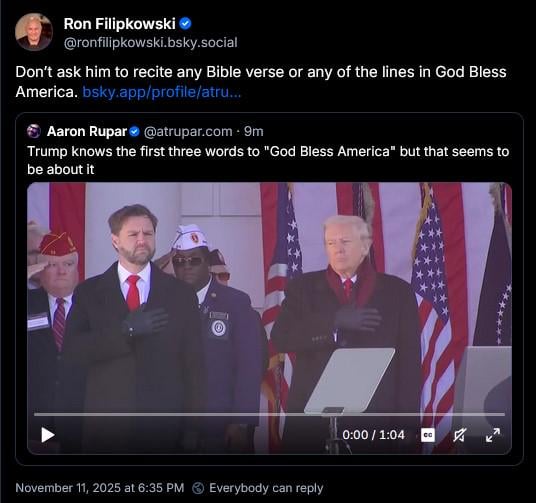Screen dimensions: 536x503
Task: Open the bsky.app/profile/atru... link
Action: (x=162, y=92)
